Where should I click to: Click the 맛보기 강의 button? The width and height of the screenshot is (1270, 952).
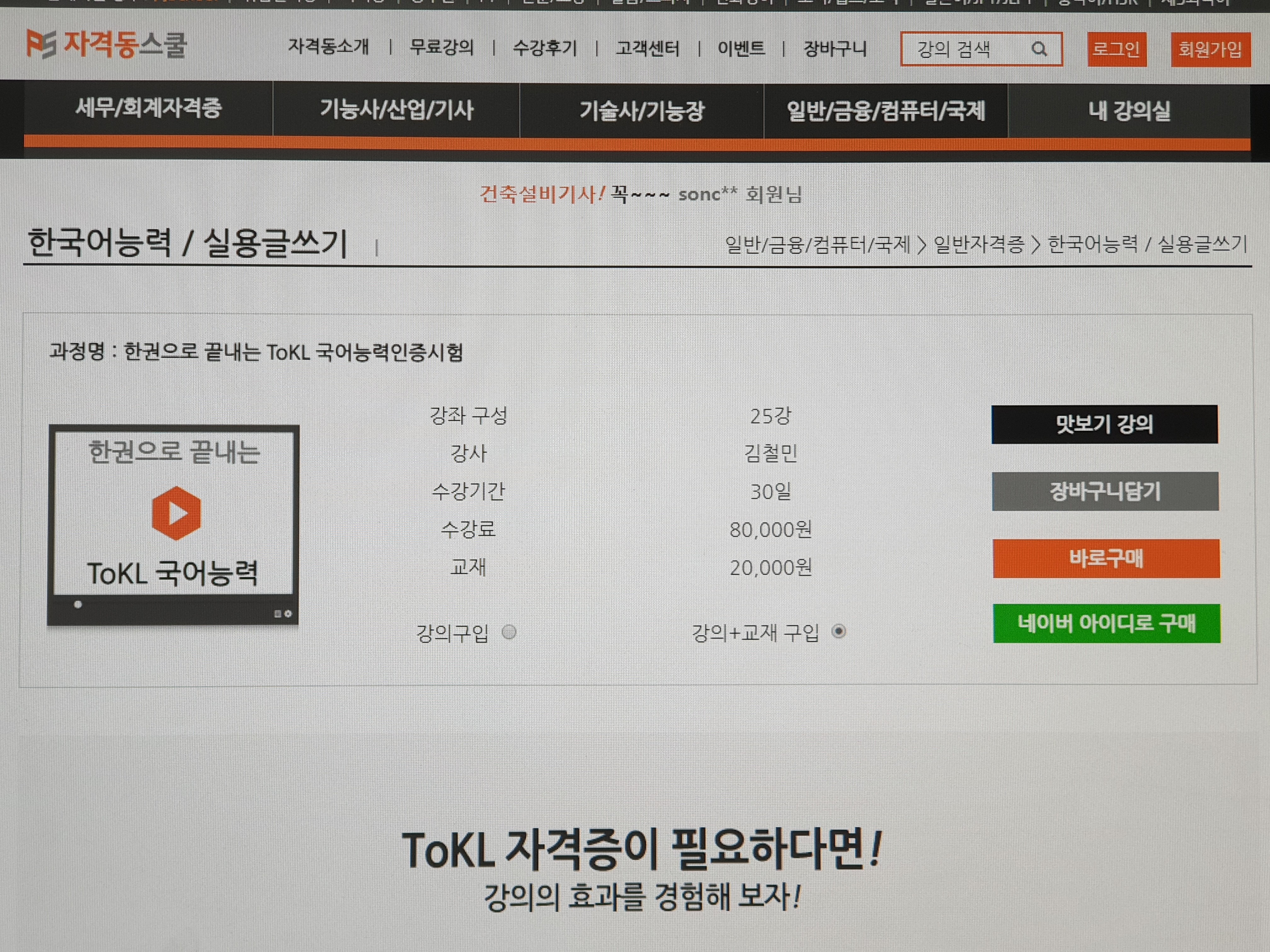coord(1104,424)
